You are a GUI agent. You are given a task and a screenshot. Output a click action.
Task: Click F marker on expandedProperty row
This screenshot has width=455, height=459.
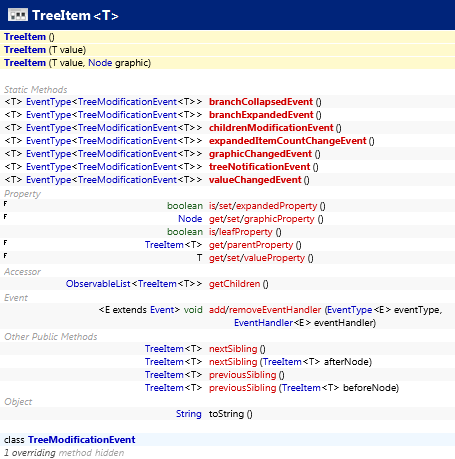5,203
